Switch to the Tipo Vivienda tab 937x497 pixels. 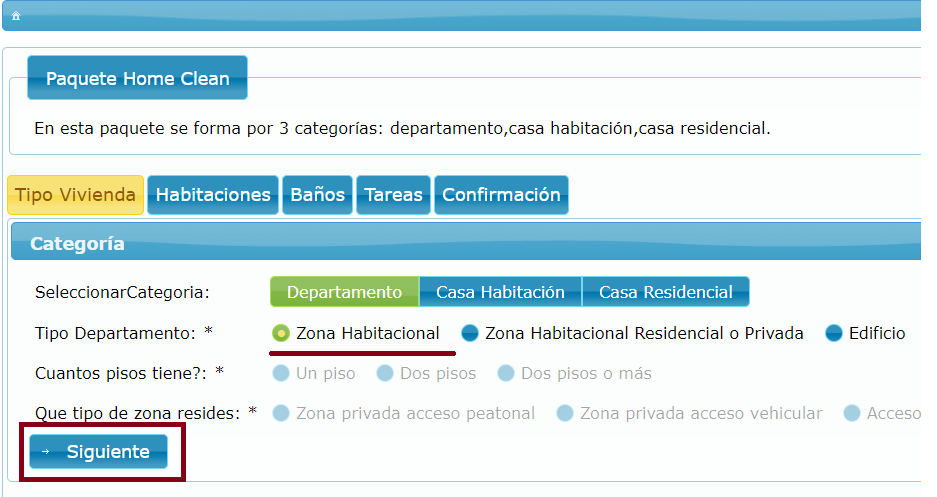point(75,195)
